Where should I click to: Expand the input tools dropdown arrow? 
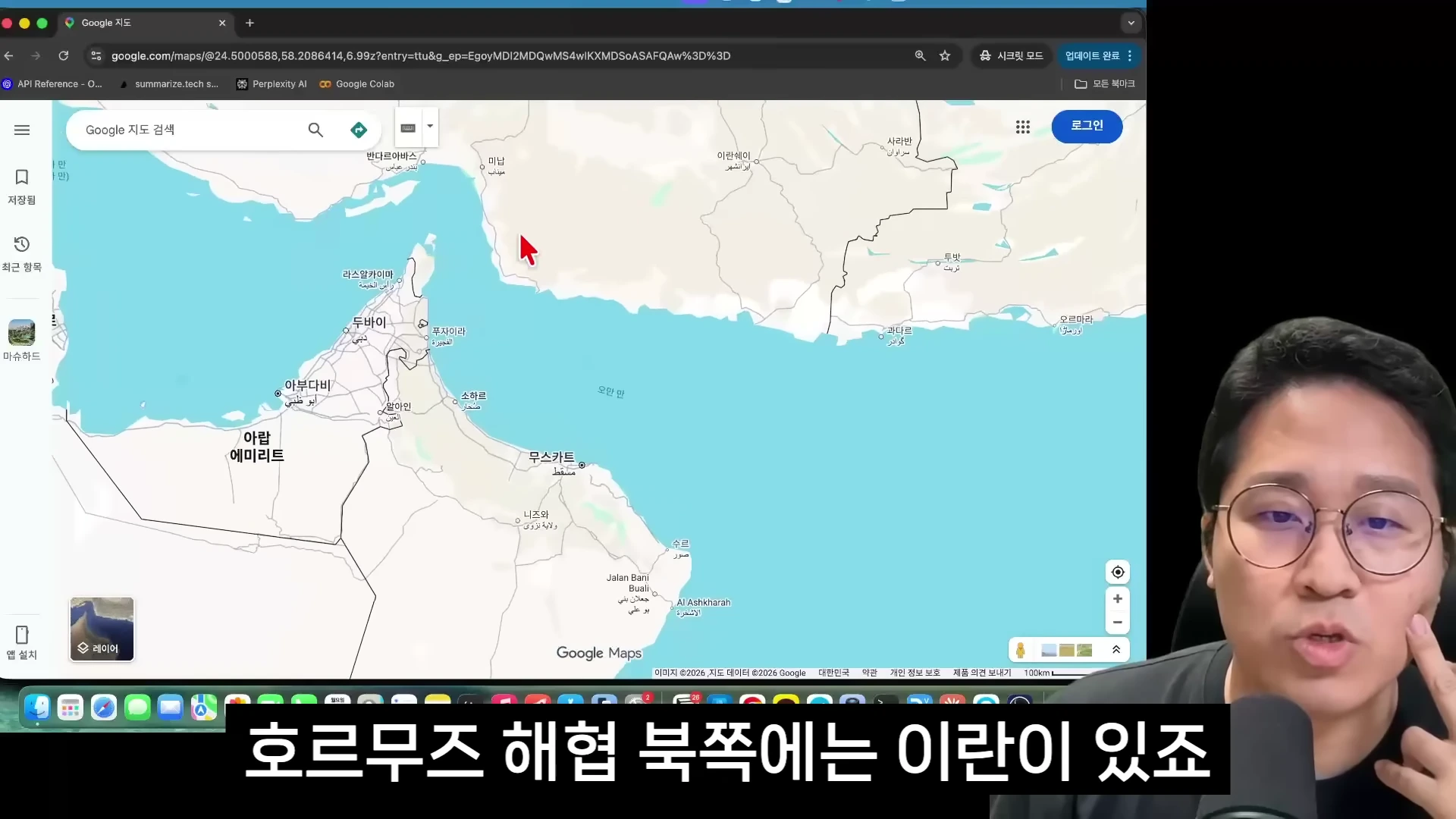pos(430,127)
